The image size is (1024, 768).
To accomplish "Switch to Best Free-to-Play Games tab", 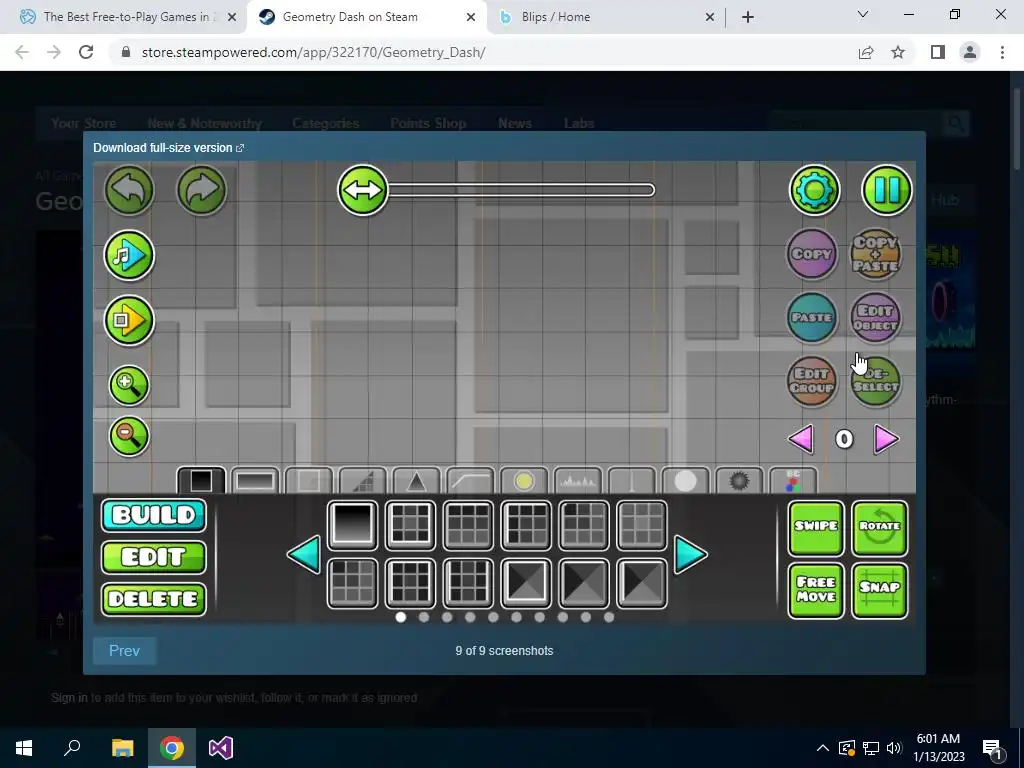I will pyautogui.click(x=127, y=17).
